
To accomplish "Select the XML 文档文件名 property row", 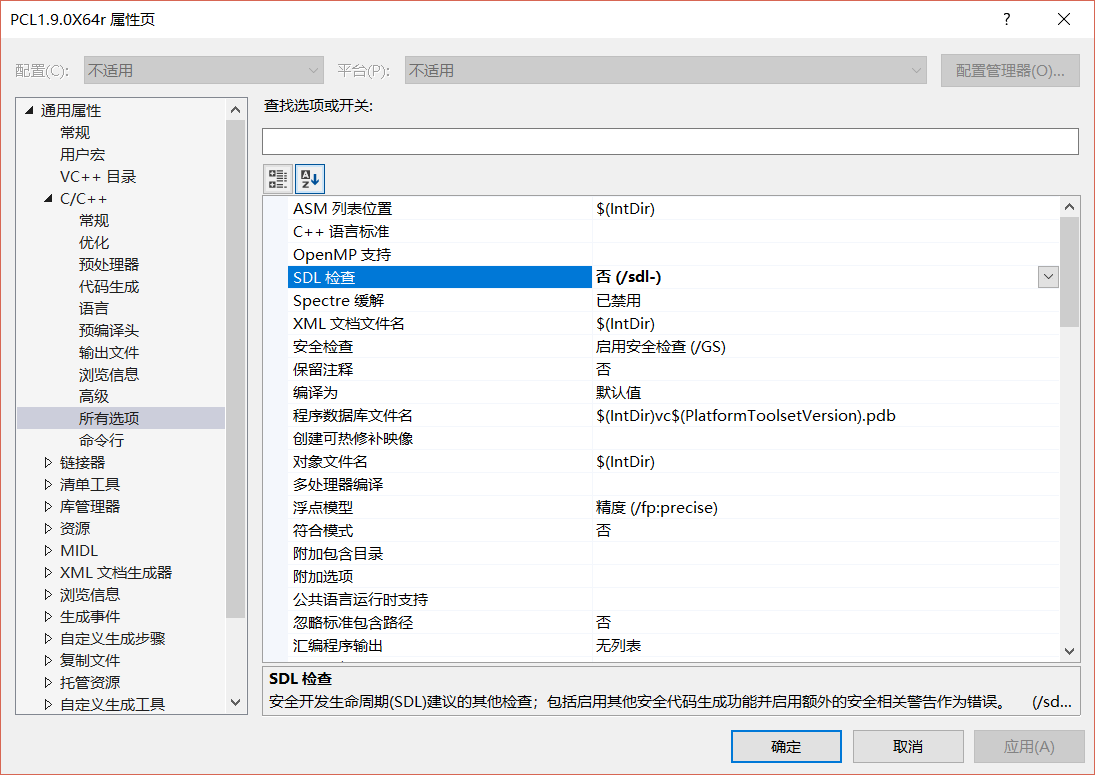I will 673,323.
